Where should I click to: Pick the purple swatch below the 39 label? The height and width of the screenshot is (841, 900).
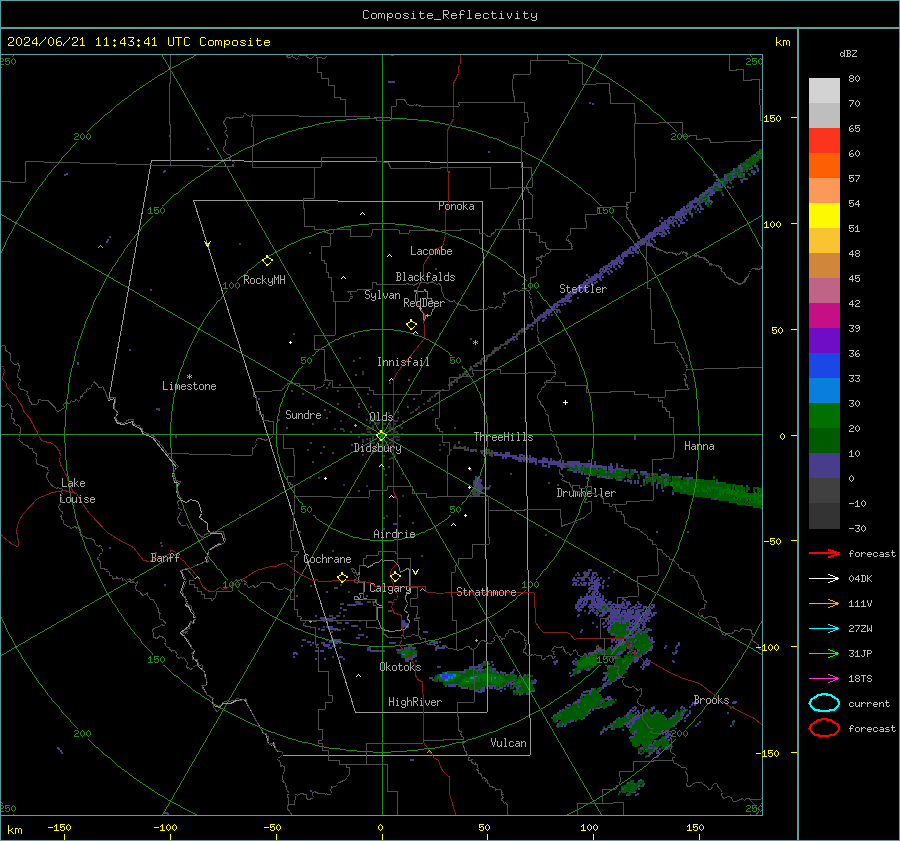coord(824,340)
